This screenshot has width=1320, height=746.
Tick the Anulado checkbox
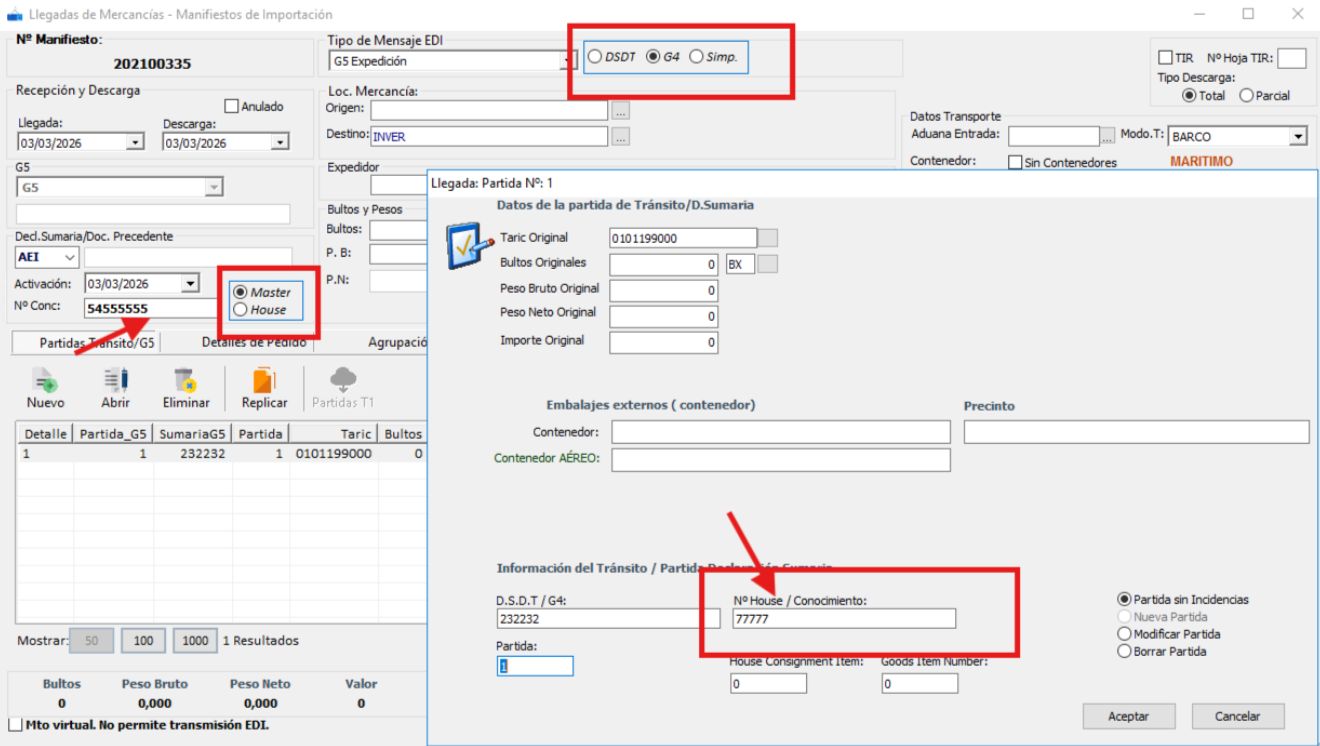click(232, 106)
